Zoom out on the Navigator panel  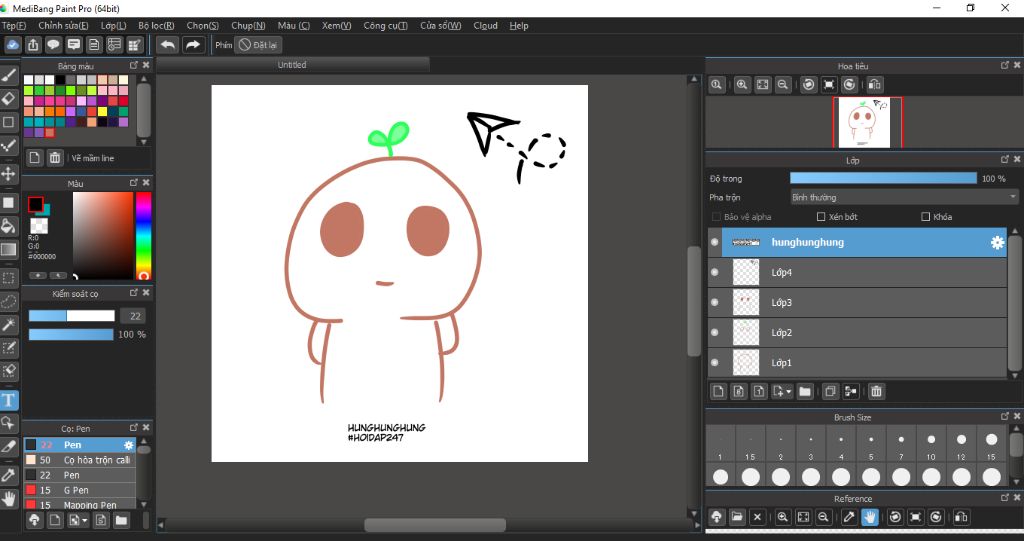pyautogui.click(x=782, y=84)
